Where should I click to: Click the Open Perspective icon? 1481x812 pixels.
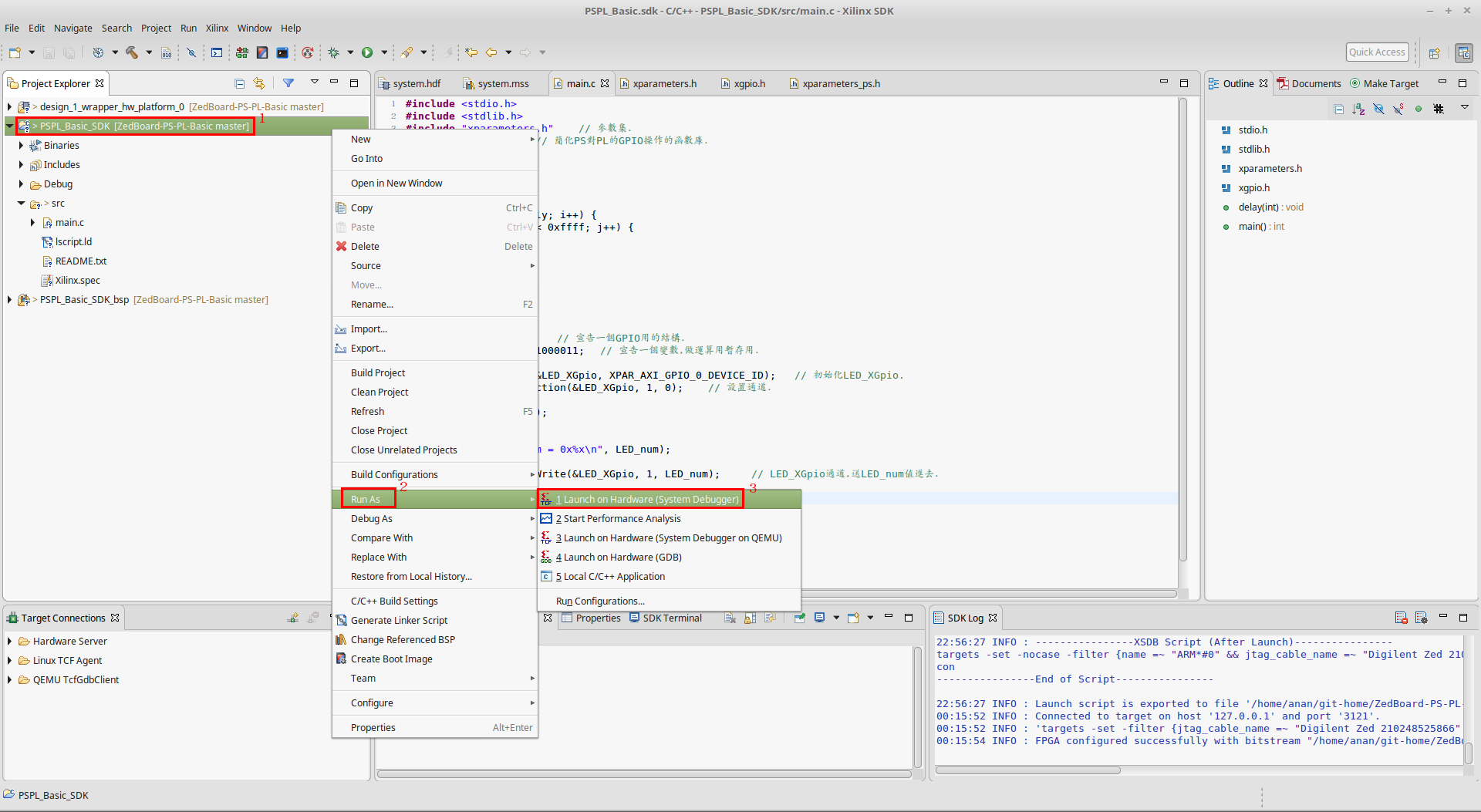point(1435,52)
